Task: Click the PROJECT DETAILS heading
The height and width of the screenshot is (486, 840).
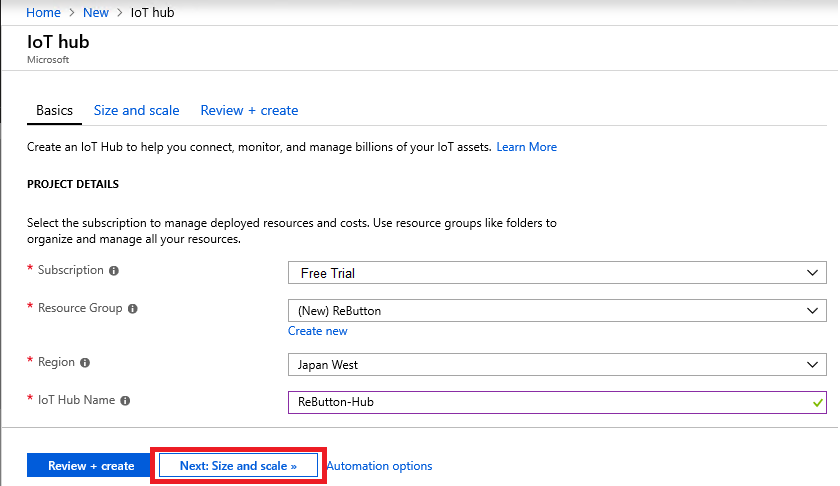Action: coord(73,184)
